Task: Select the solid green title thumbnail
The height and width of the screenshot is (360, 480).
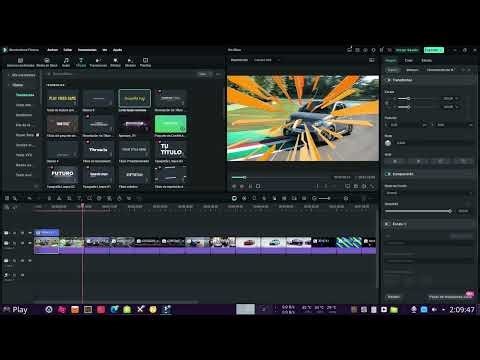Action: 171,124
